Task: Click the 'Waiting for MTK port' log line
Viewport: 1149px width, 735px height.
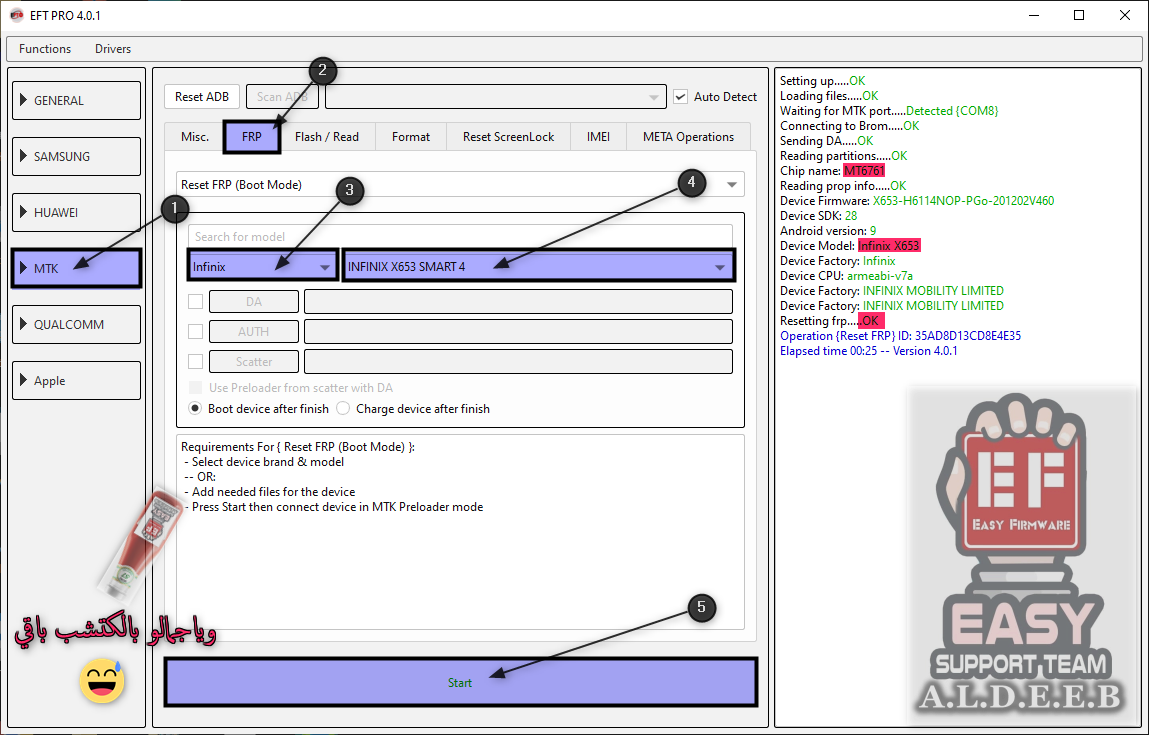Action: pyautogui.click(x=889, y=111)
